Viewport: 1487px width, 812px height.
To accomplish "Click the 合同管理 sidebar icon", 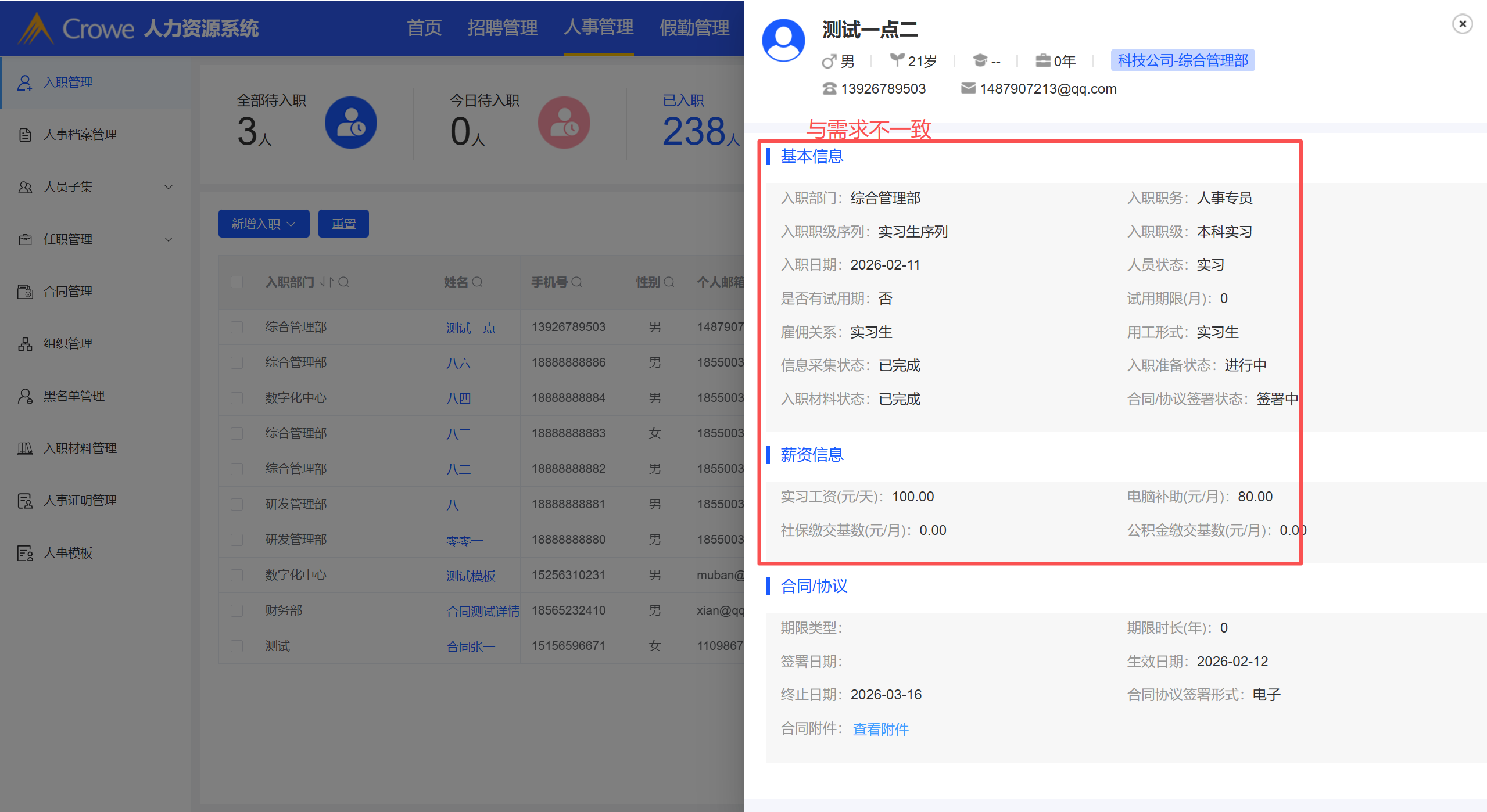I will tap(24, 292).
